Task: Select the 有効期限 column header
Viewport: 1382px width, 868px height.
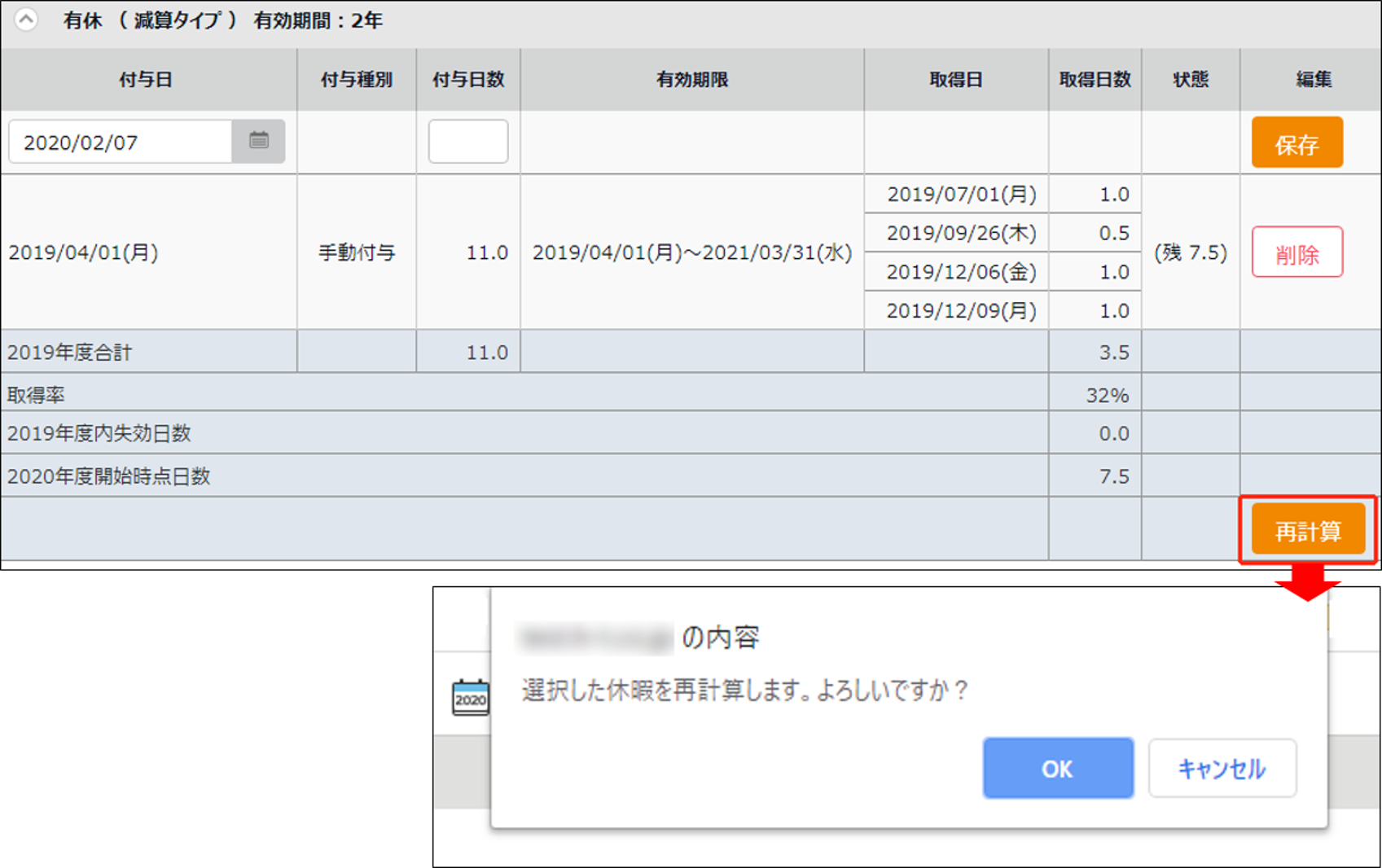Action: 691,79
